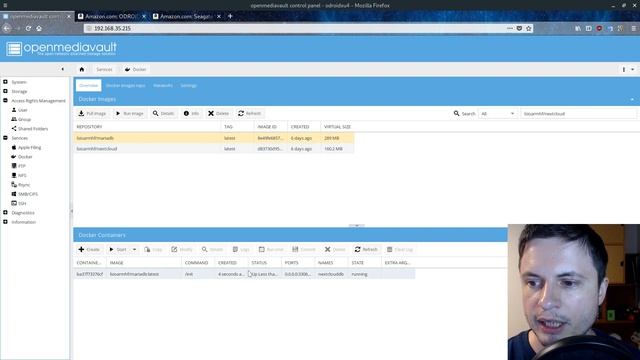
Task: Expand the Diagnostics tree node
Action: pyautogui.click(x=5, y=213)
